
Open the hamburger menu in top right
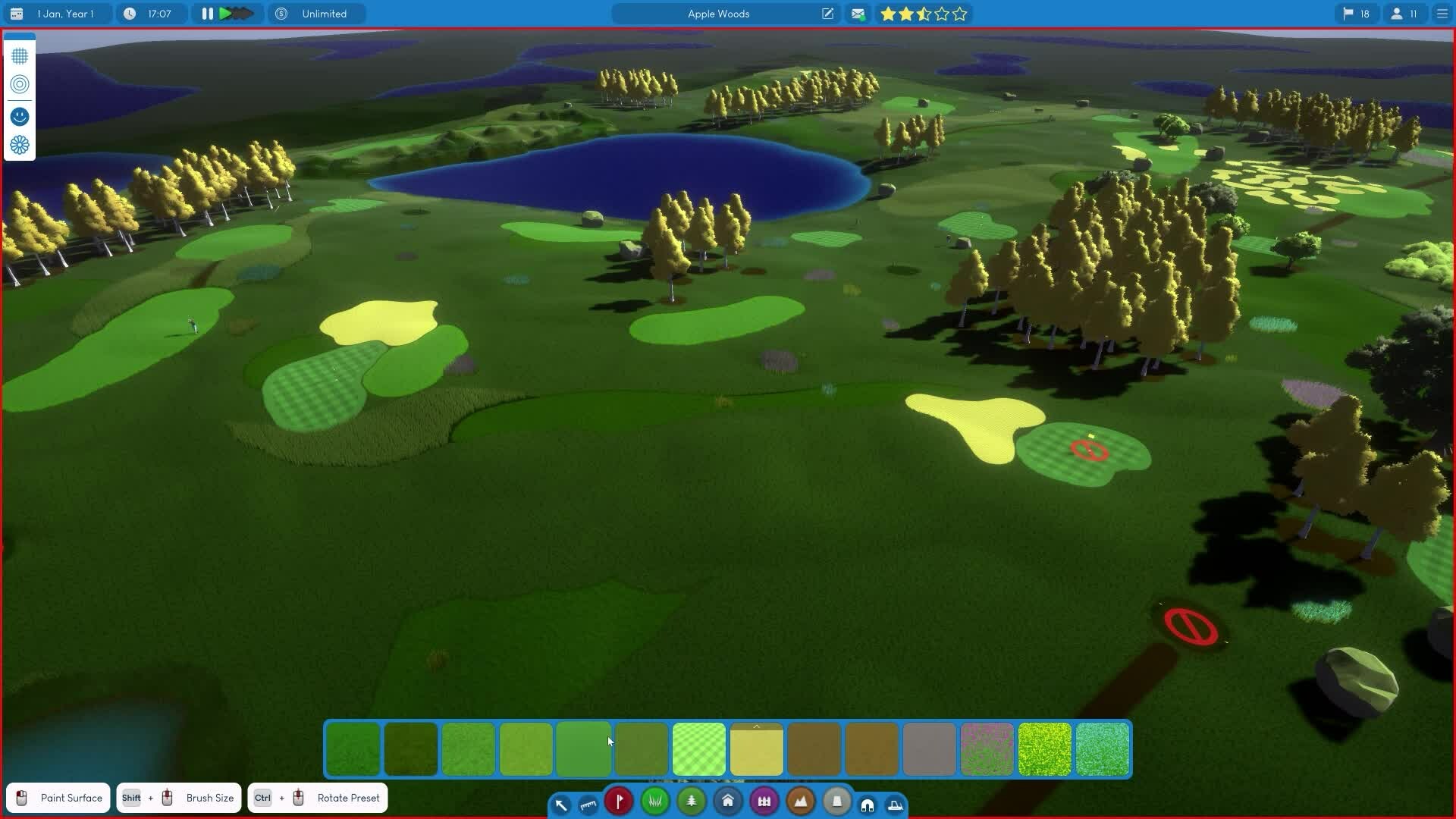point(1442,14)
